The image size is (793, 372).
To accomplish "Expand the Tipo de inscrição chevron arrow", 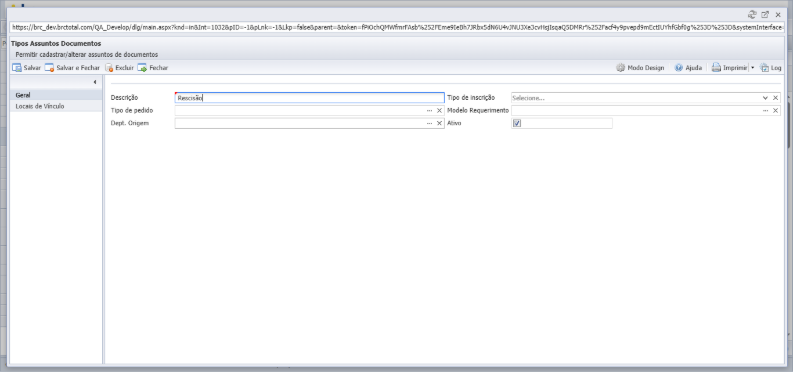I will (x=766, y=98).
